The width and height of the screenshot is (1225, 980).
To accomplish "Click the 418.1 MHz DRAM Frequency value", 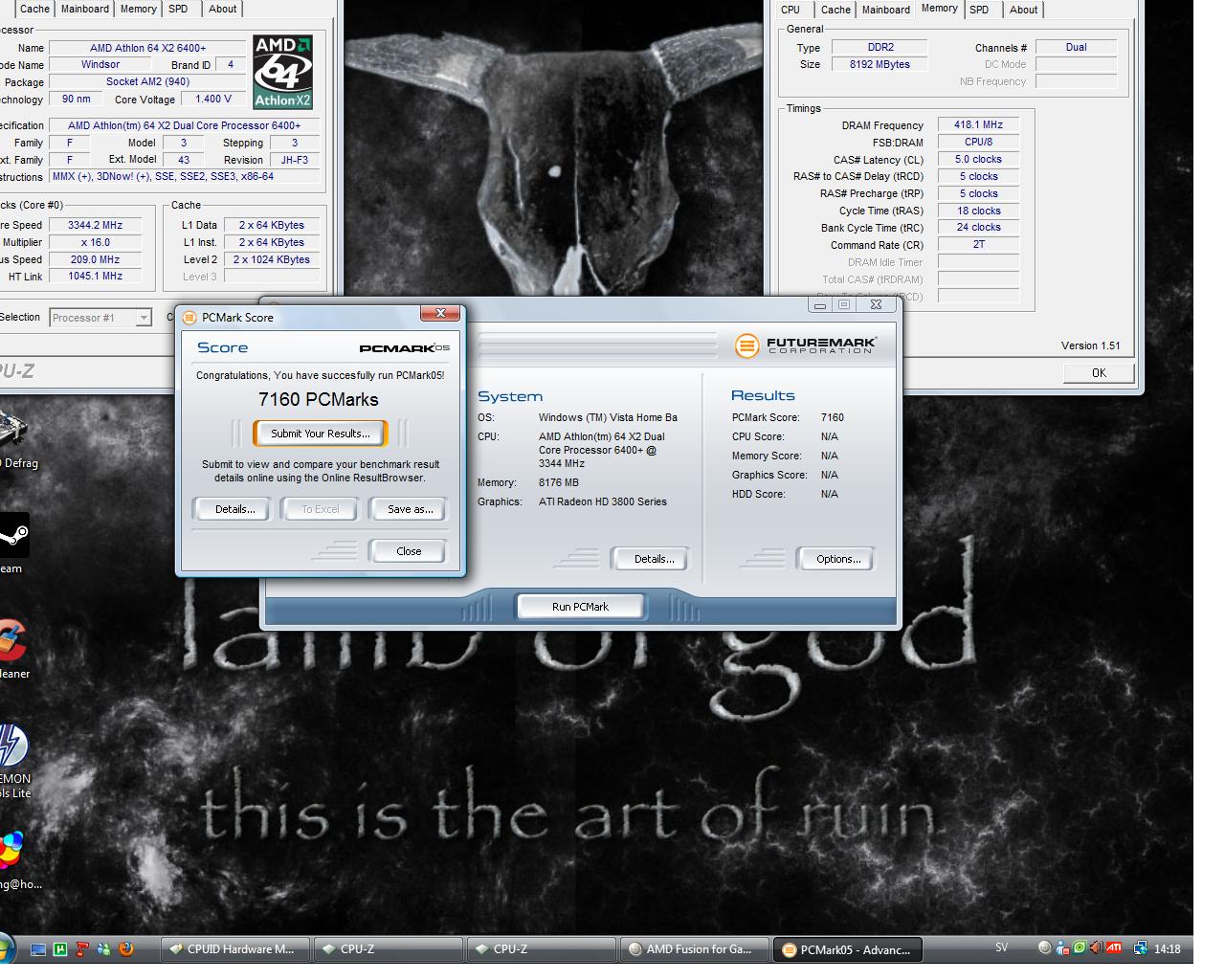I will pos(978,125).
